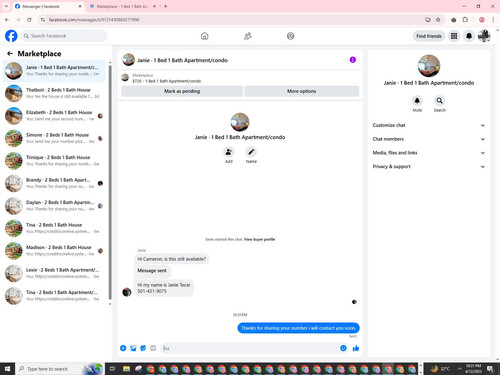Go back using the Marketplace back arrow
Image resolution: width=500 pixels, height=375 pixels.
click(x=10, y=53)
